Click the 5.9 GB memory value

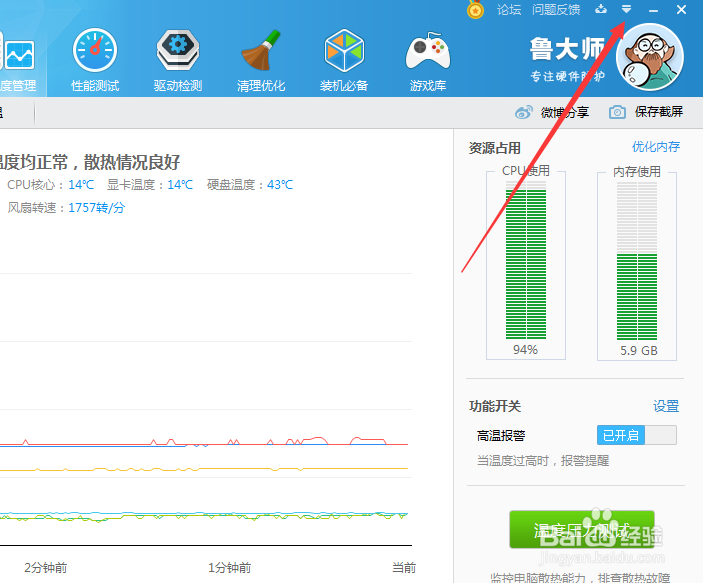pos(639,351)
